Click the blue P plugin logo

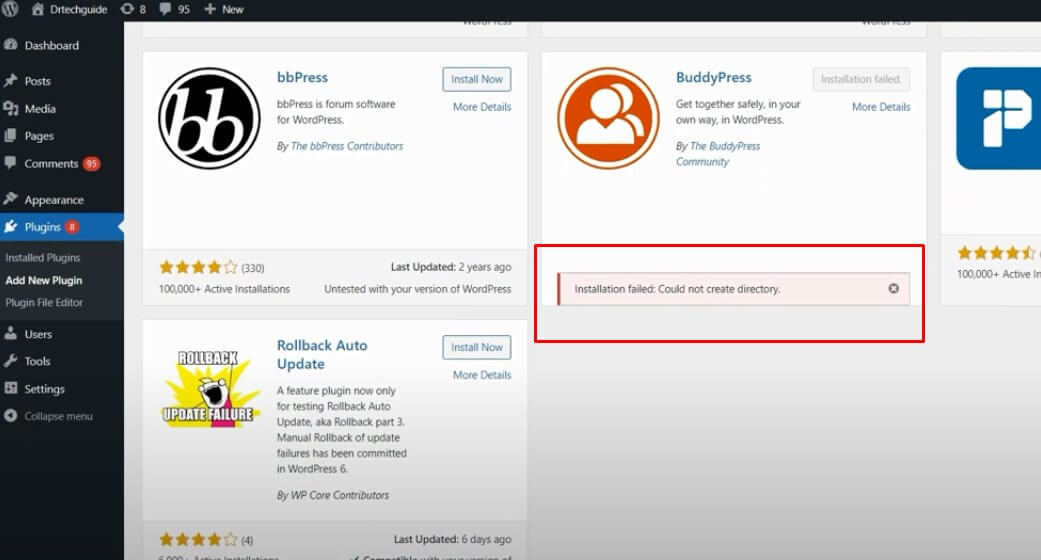click(x=999, y=118)
